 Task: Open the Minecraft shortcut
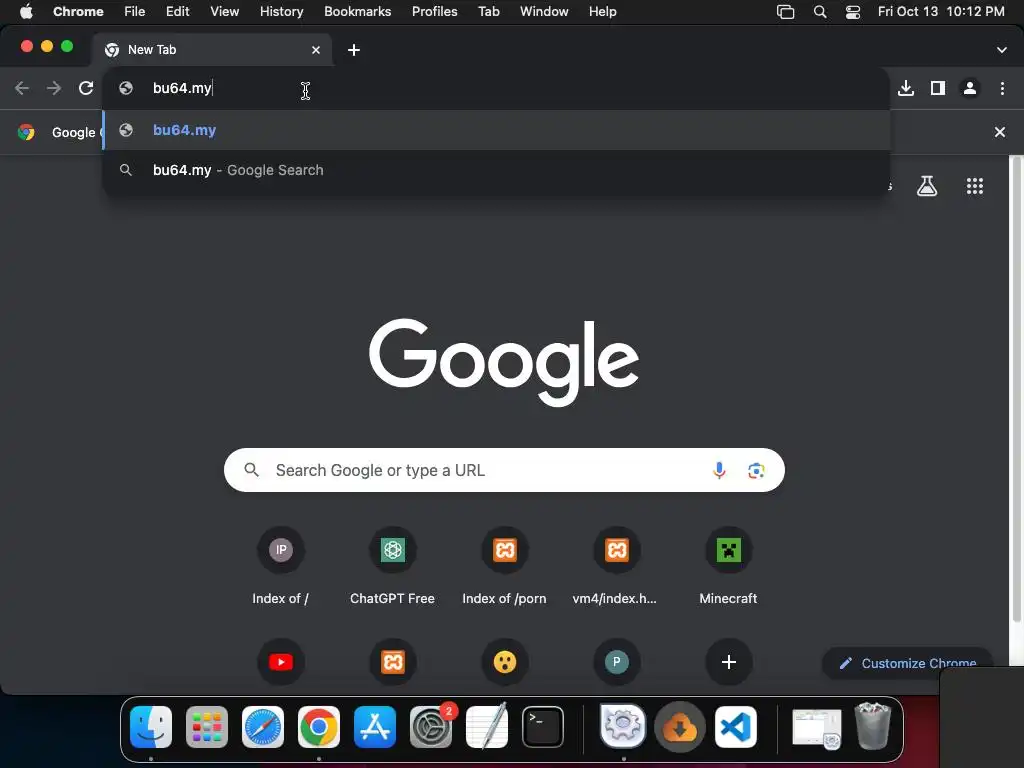tap(728, 566)
